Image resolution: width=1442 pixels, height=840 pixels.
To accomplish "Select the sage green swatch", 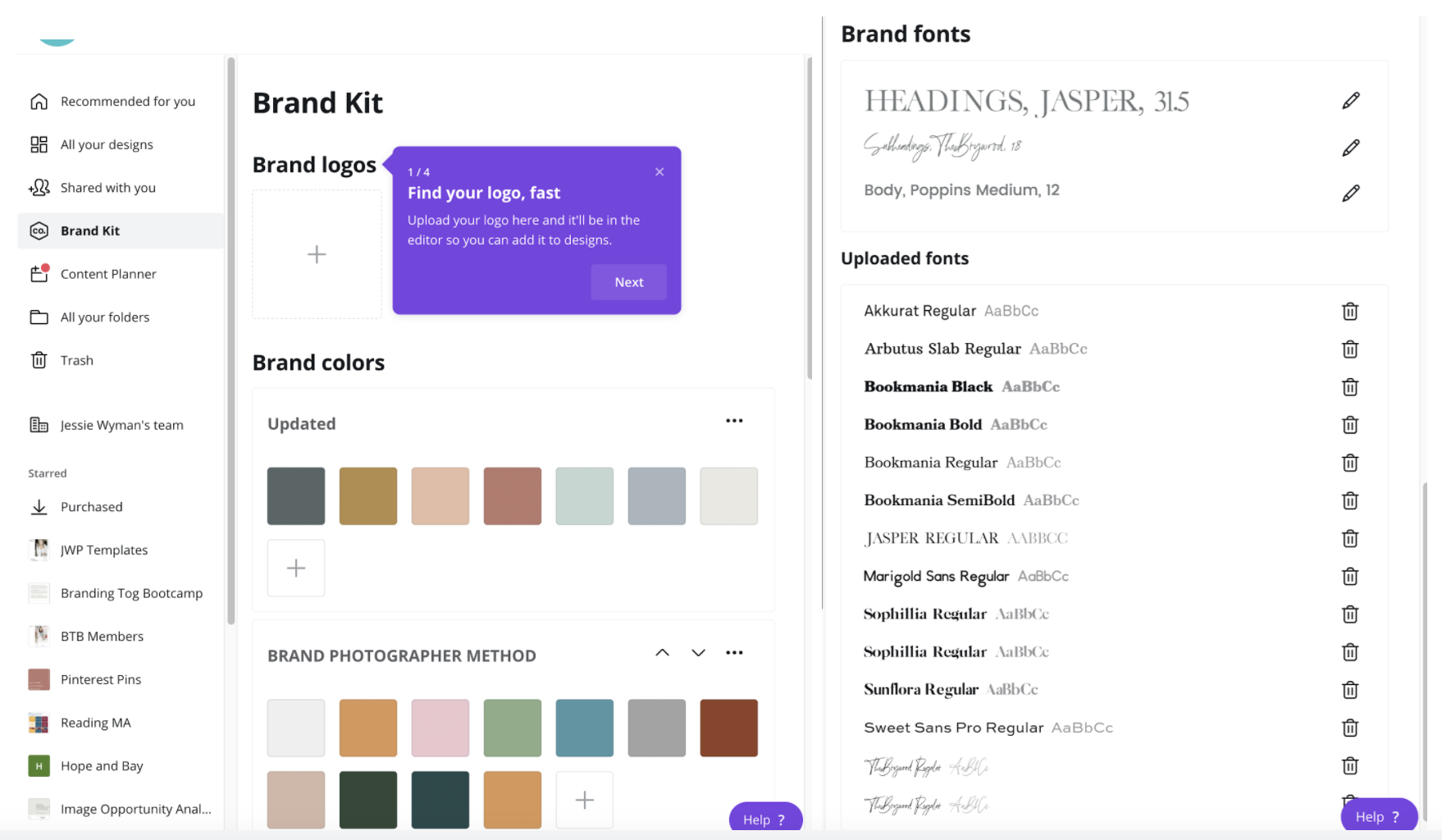I will point(513,728).
